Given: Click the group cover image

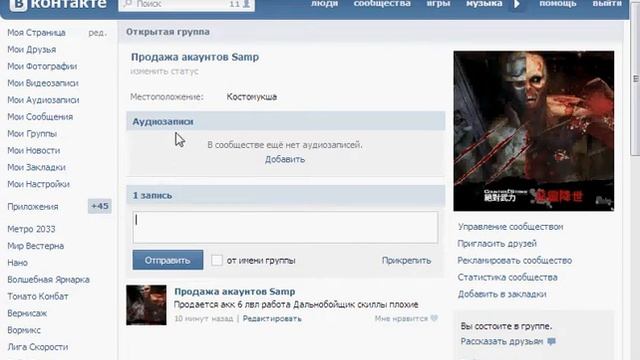Looking at the screenshot, I should pyautogui.click(x=533, y=131).
